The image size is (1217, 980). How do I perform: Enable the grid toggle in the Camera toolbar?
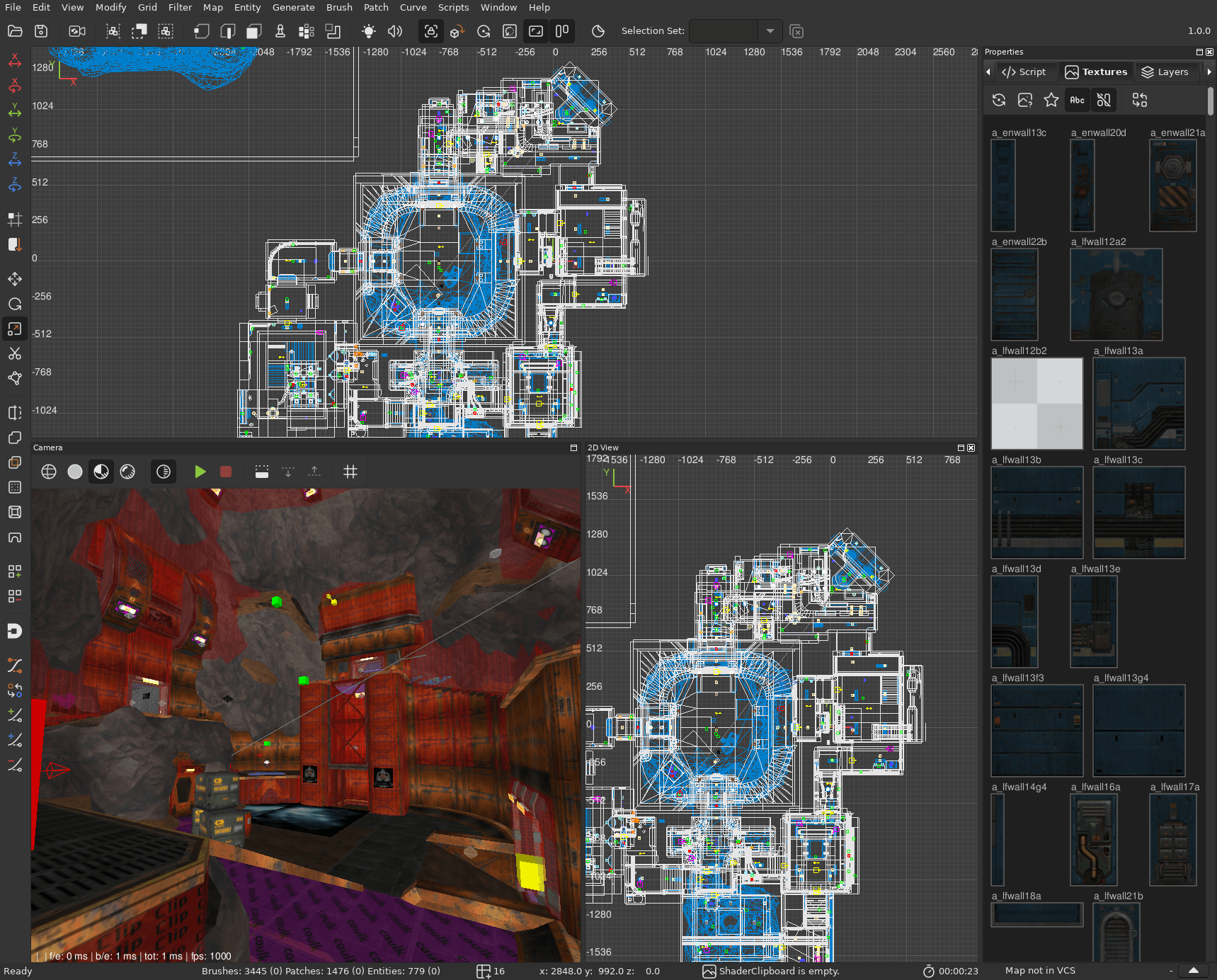[x=350, y=472]
